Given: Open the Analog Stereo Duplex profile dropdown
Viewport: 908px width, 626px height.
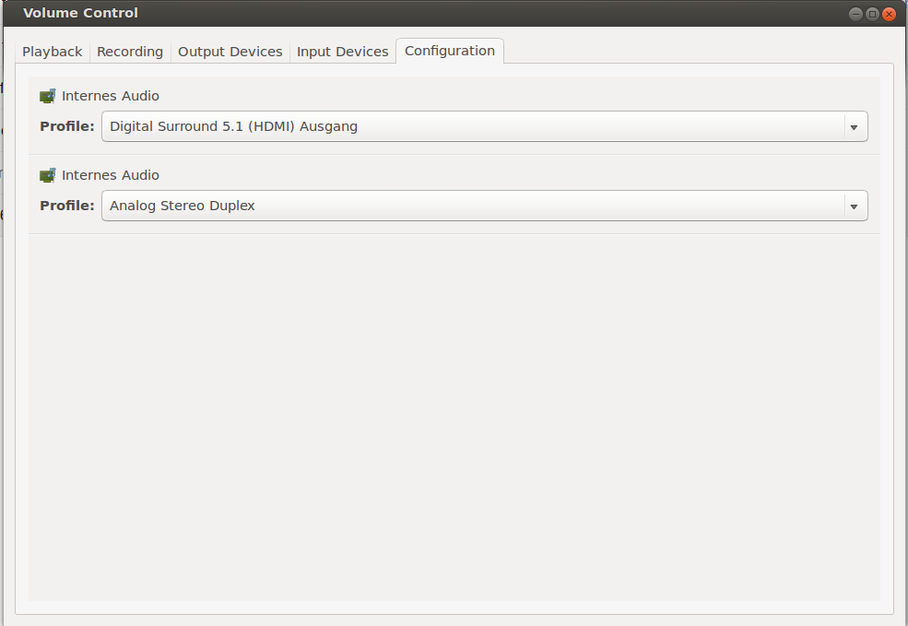Looking at the screenshot, I should pos(470,206).
